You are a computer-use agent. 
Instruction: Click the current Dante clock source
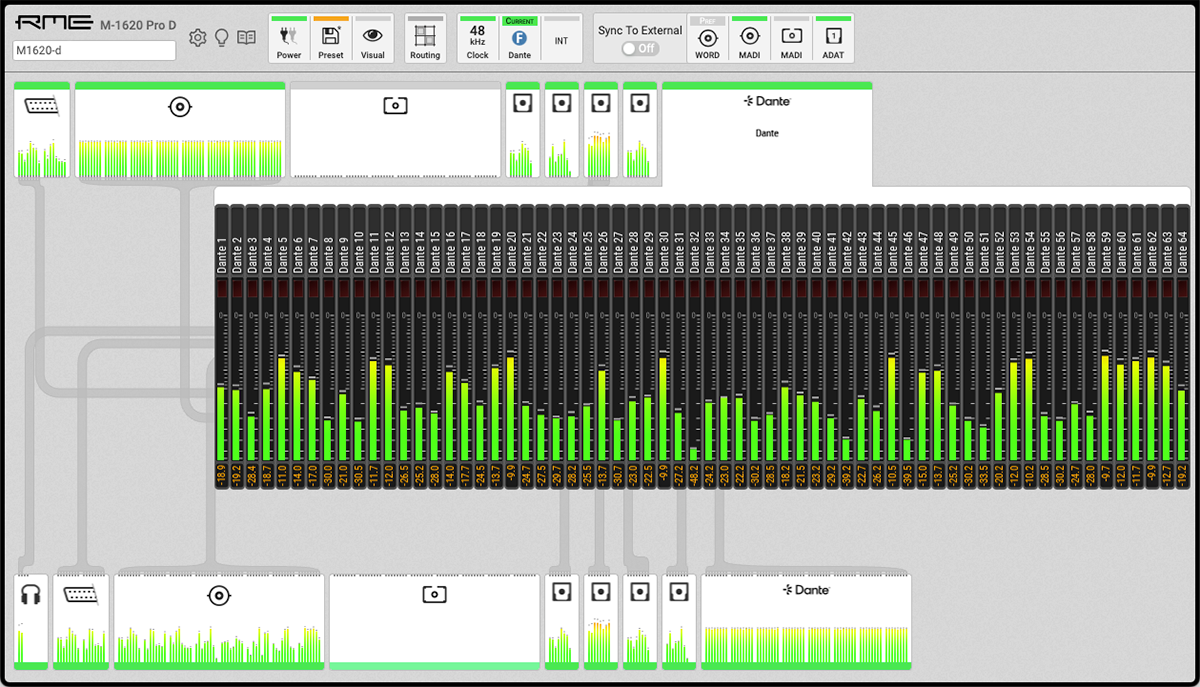tap(520, 39)
